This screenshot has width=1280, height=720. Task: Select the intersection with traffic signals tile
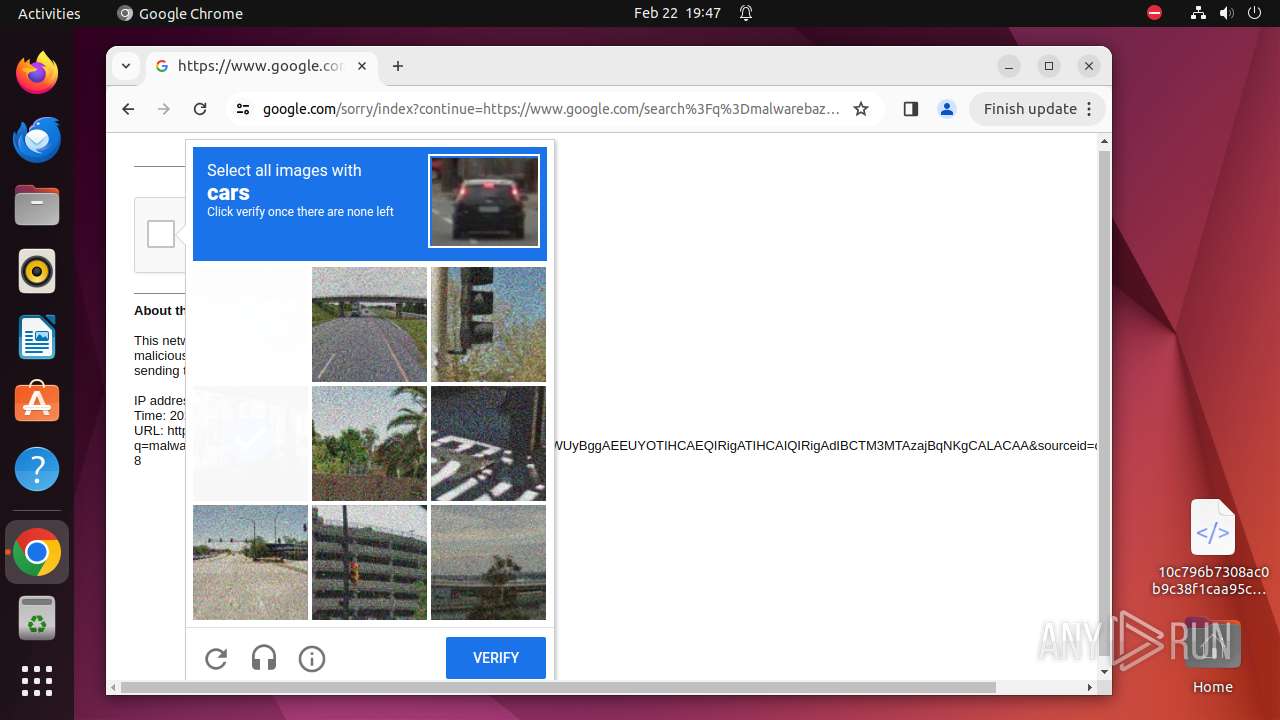250,562
